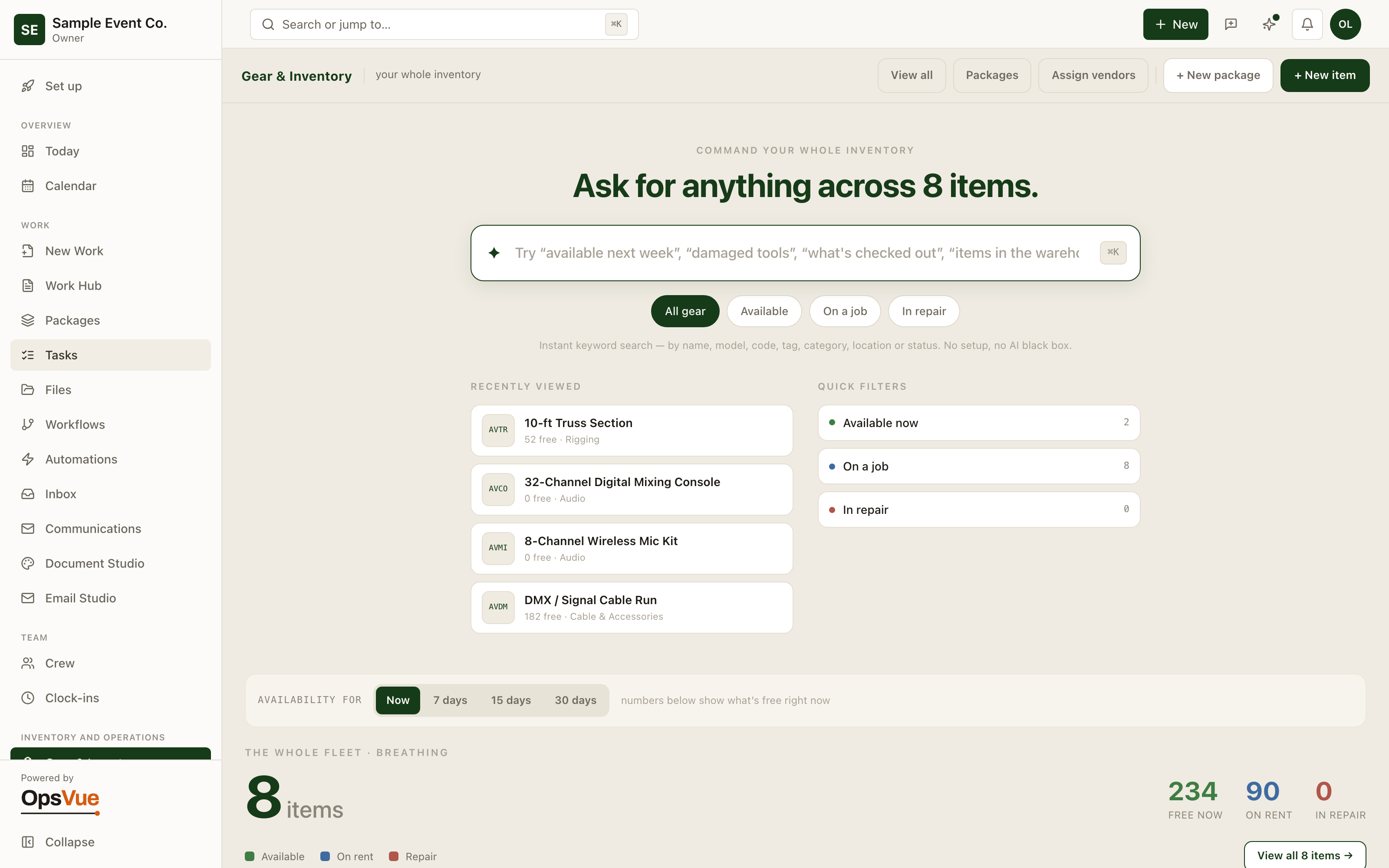Click the New button in top bar
This screenshot has width=1389, height=868.
tap(1175, 24)
